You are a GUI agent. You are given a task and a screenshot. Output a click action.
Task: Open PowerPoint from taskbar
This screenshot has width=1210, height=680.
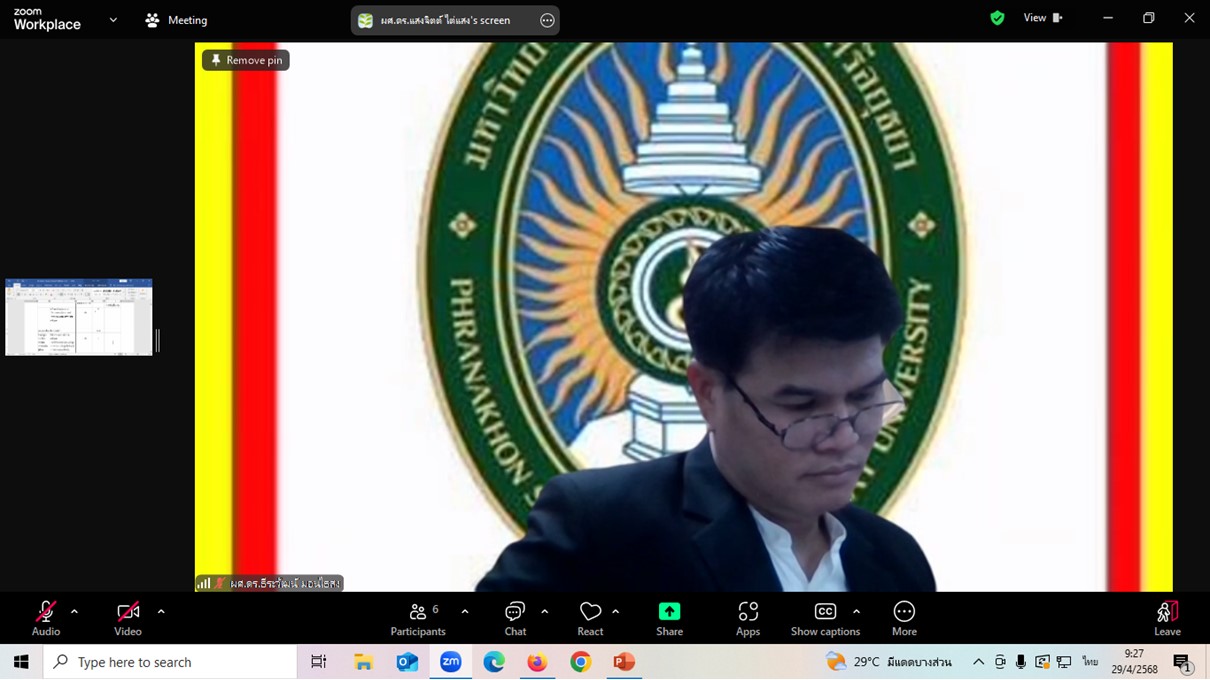tap(625, 662)
